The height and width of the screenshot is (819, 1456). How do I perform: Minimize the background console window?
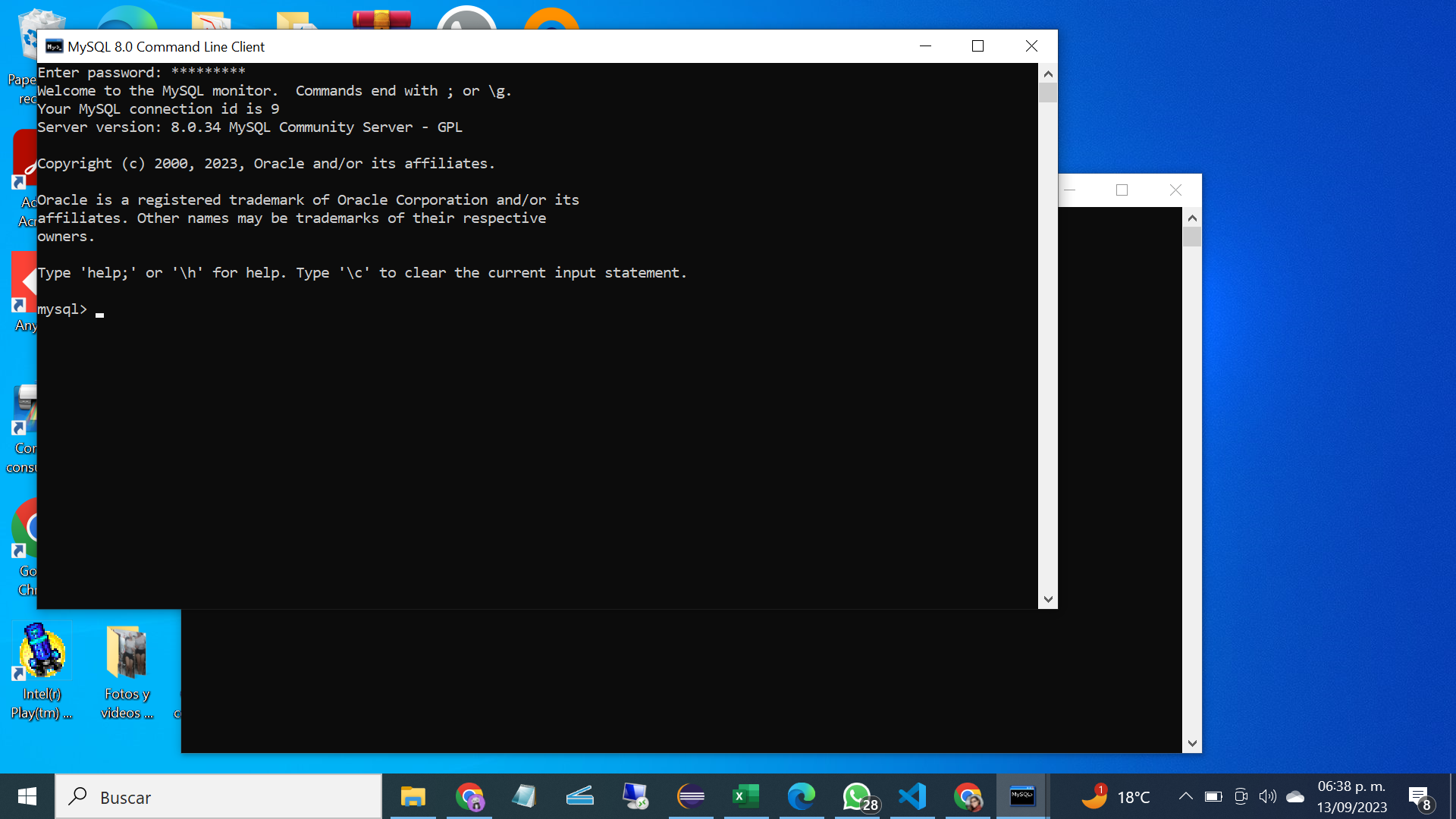pos(1069,190)
